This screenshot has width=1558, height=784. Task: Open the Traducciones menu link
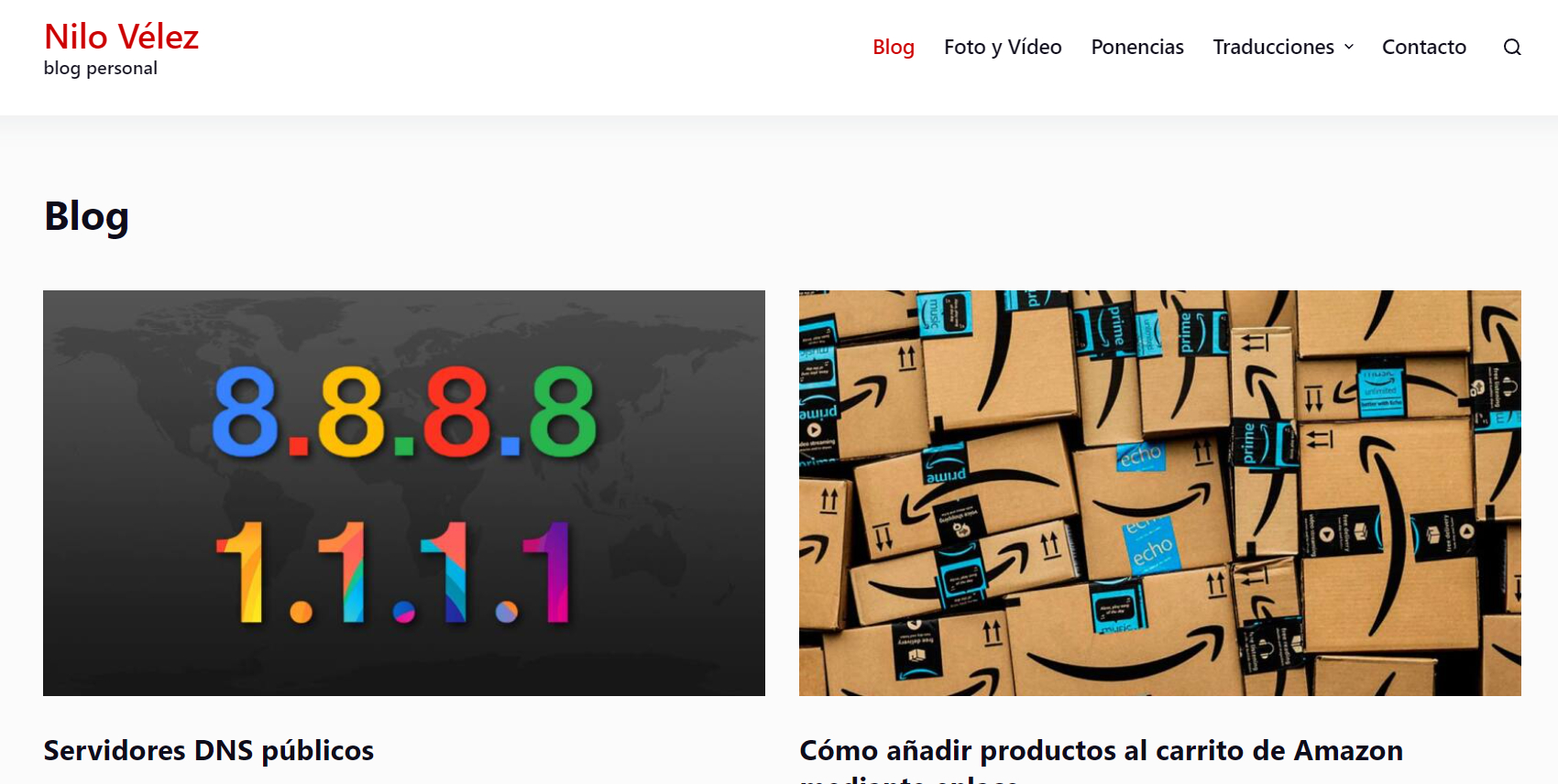click(x=1273, y=47)
